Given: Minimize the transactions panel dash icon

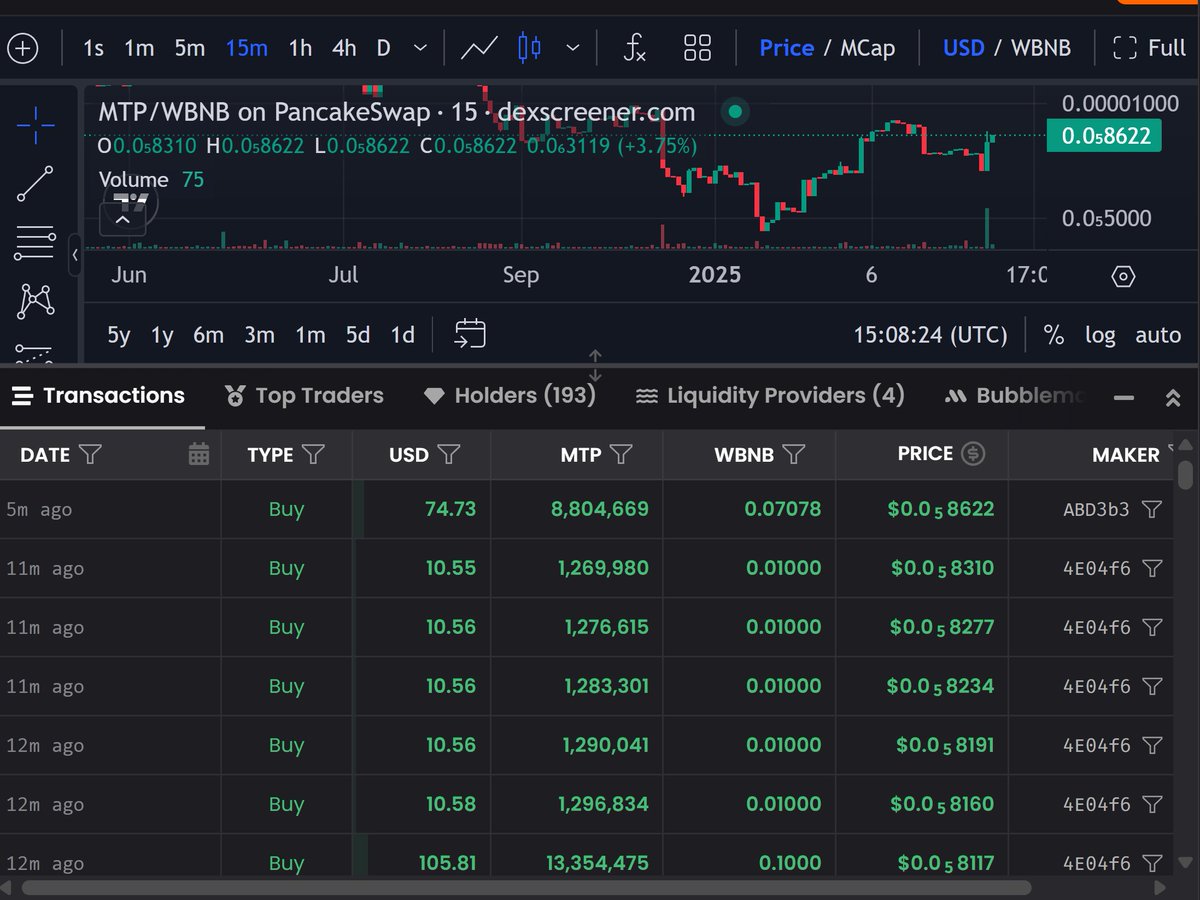Looking at the screenshot, I should pos(1123,397).
